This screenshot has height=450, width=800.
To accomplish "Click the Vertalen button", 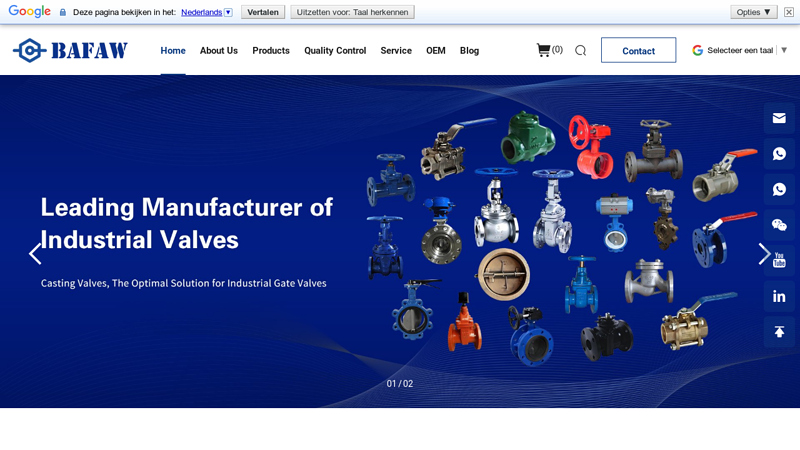I will coord(263,12).
